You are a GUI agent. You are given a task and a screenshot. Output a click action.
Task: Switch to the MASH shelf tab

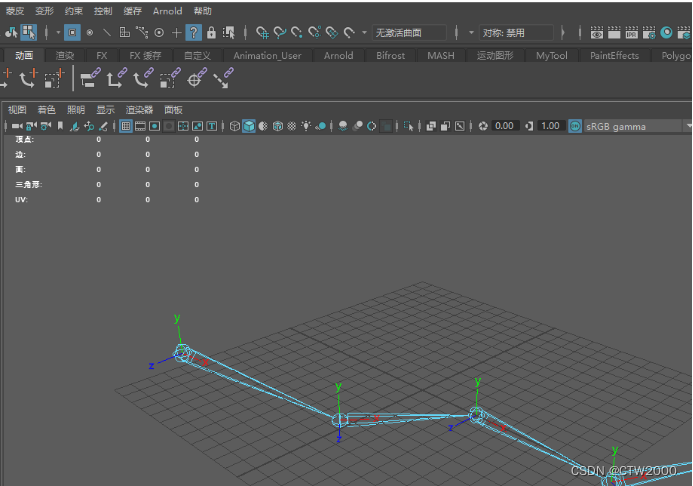tap(441, 56)
